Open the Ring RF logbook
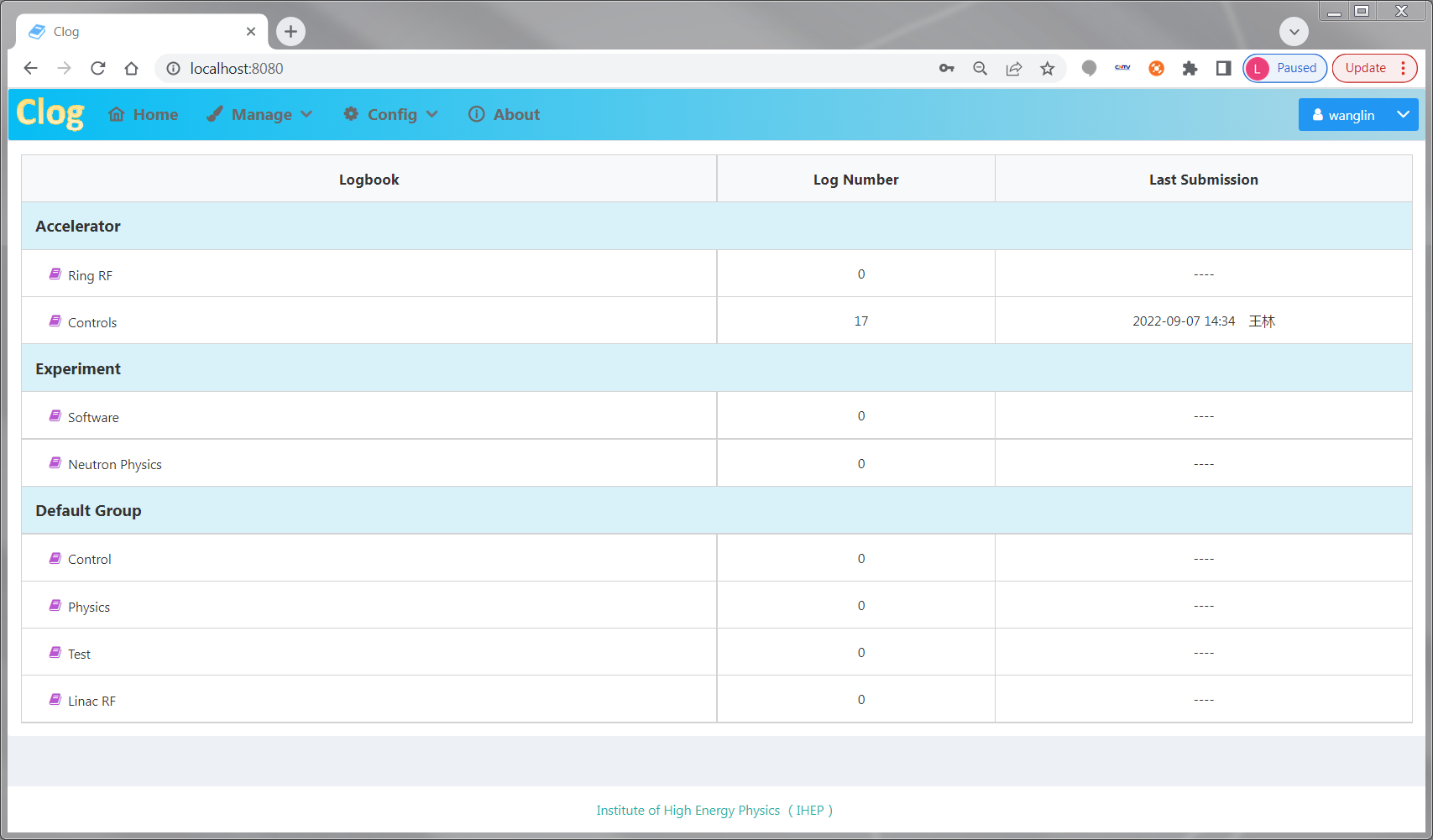The height and width of the screenshot is (840, 1433). (x=90, y=275)
